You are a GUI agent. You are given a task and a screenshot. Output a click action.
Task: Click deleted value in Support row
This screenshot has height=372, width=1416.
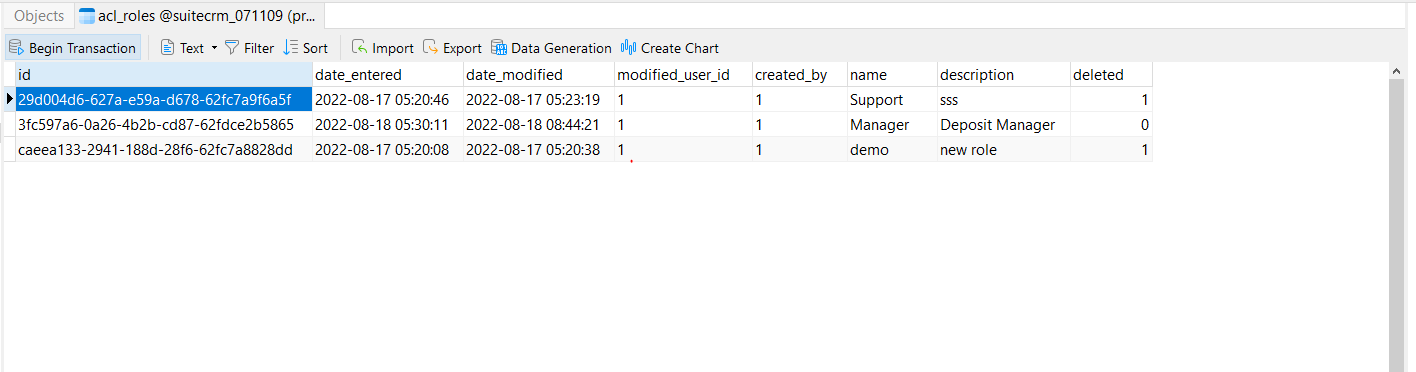tap(1111, 100)
